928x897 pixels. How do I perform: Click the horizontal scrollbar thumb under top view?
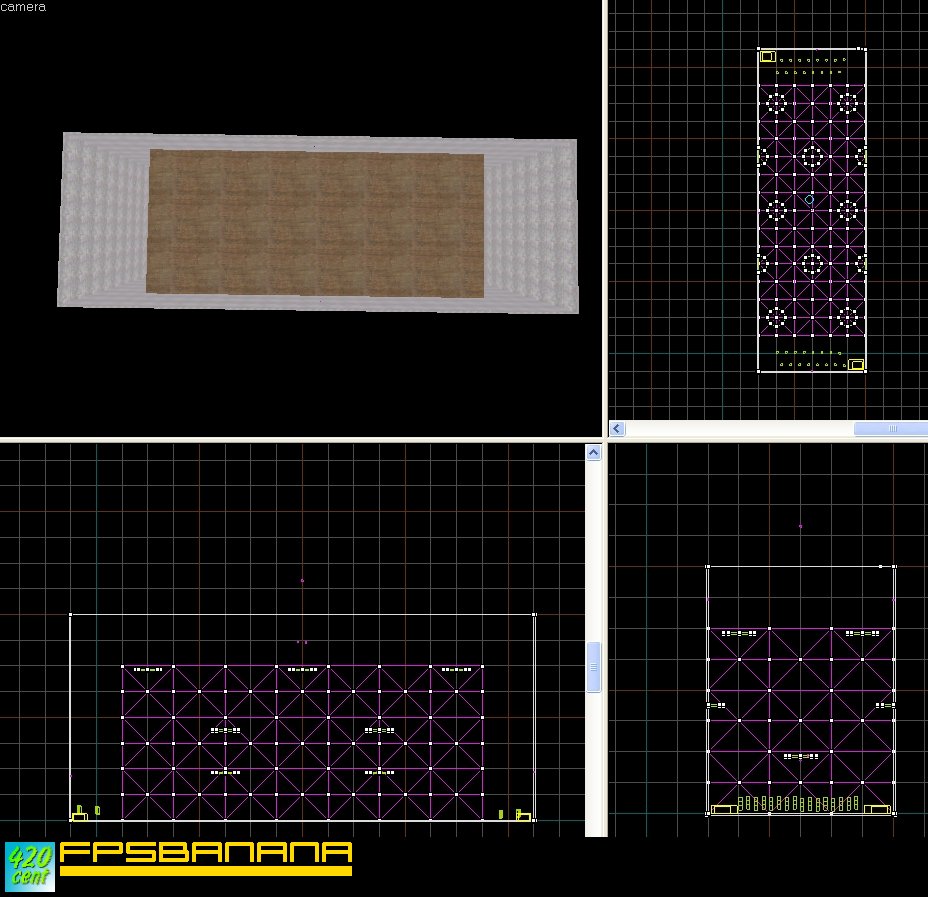(x=890, y=429)
